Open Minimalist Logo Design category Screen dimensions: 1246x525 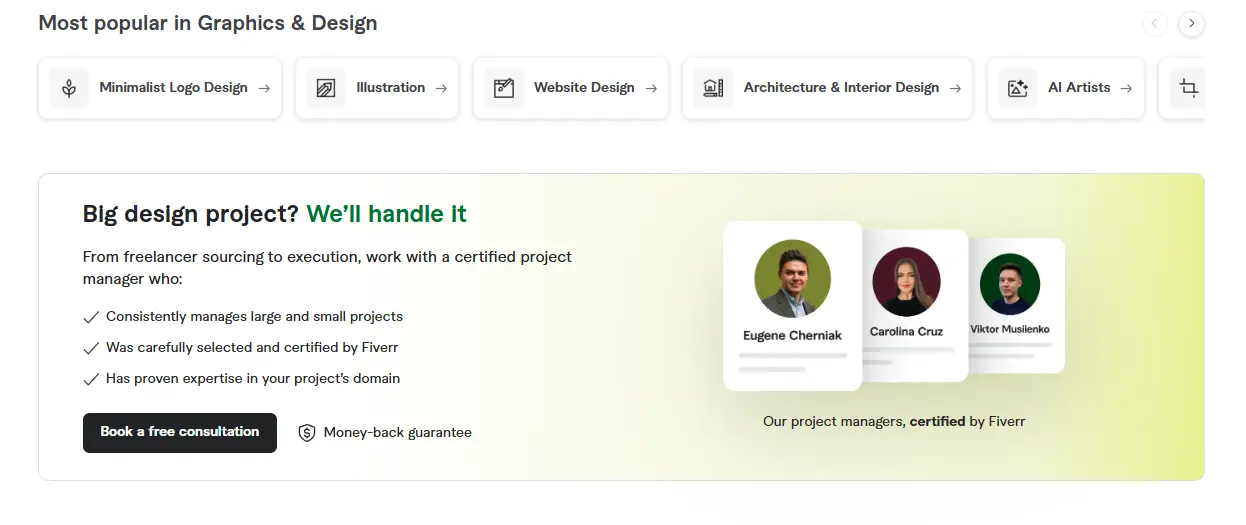pos(160,88)
